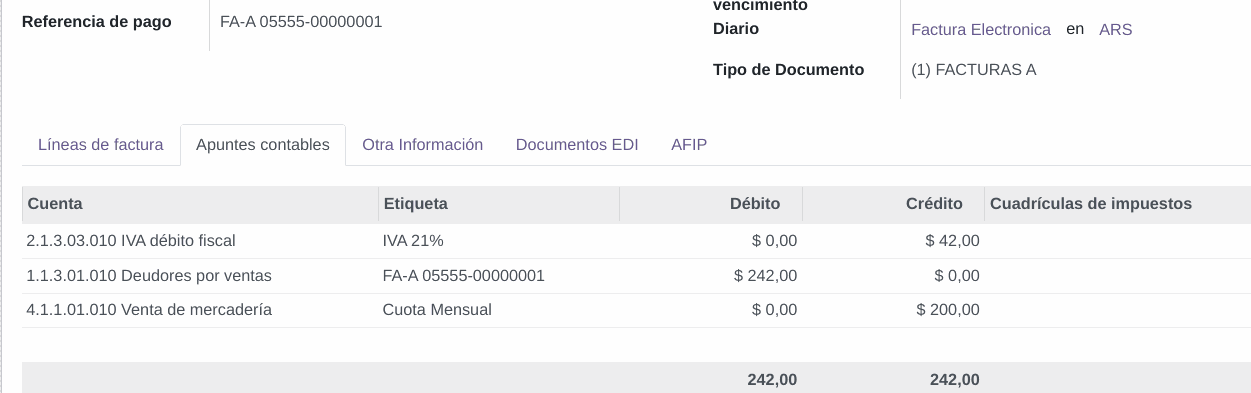Sort by the Débito column header
This screenshot has height=393, width=1251.
(711, 204)
